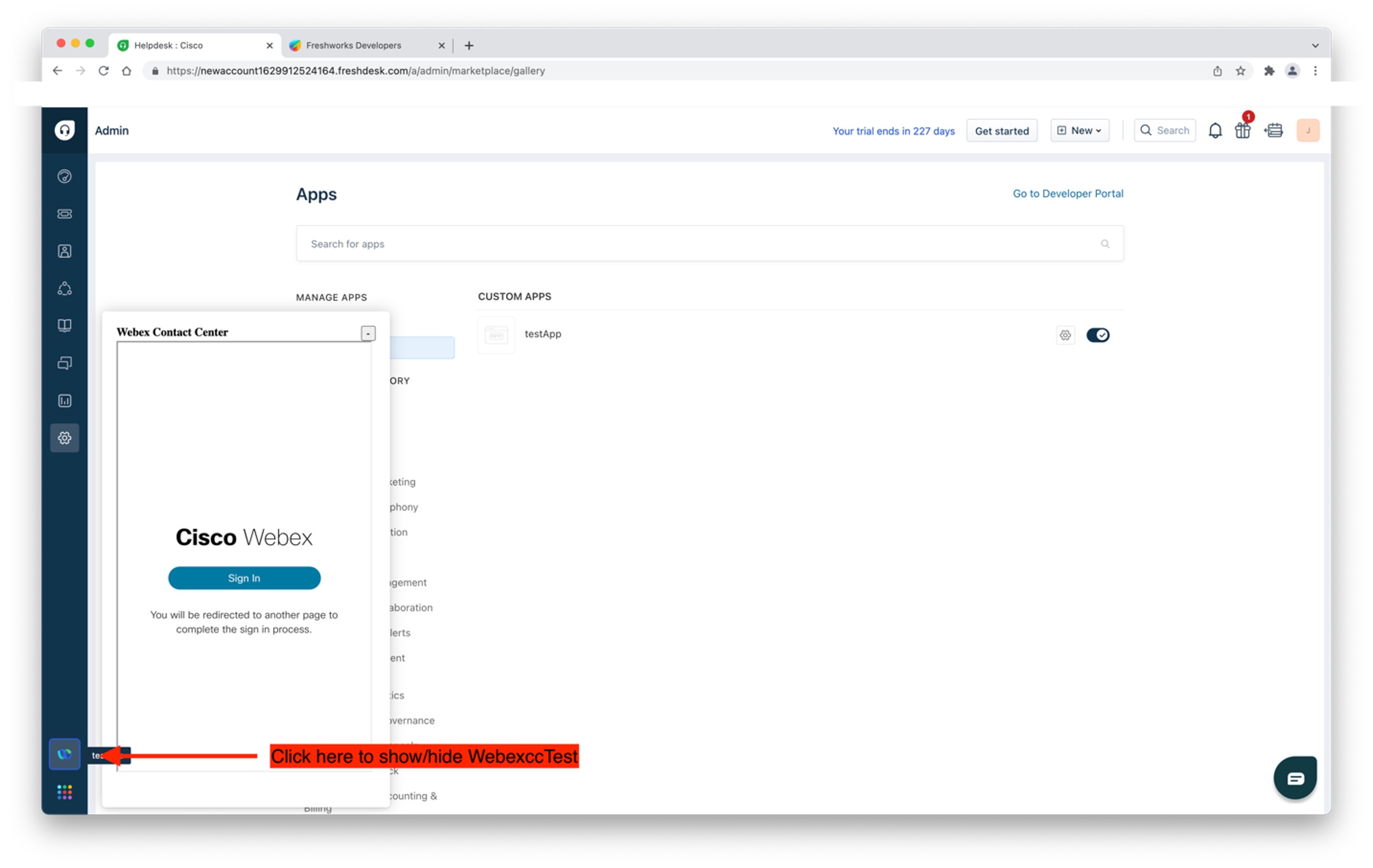
Task: Open the notifications bell
Action: point(1215,130)
